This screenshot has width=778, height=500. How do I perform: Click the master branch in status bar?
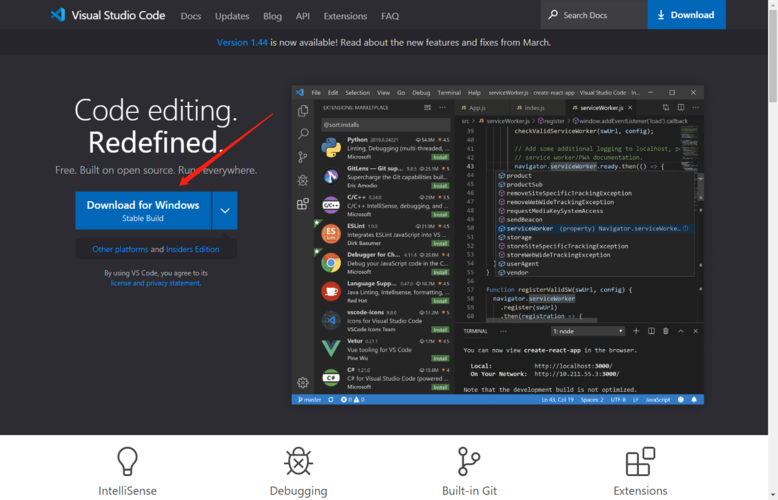(x=310, y=400)
